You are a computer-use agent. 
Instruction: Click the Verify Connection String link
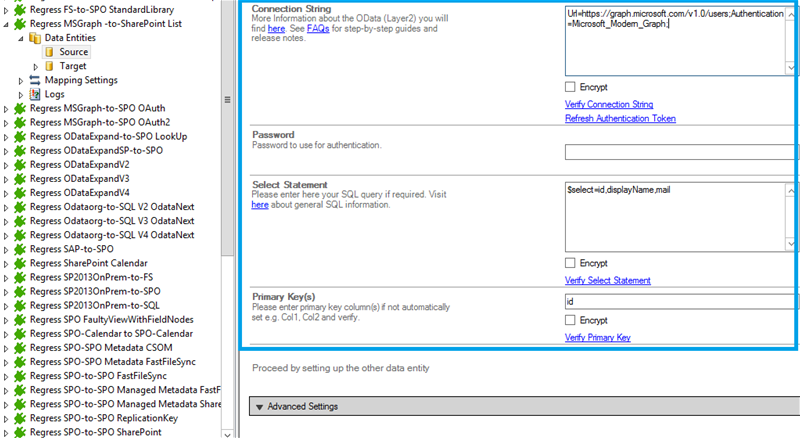point(609,104)
